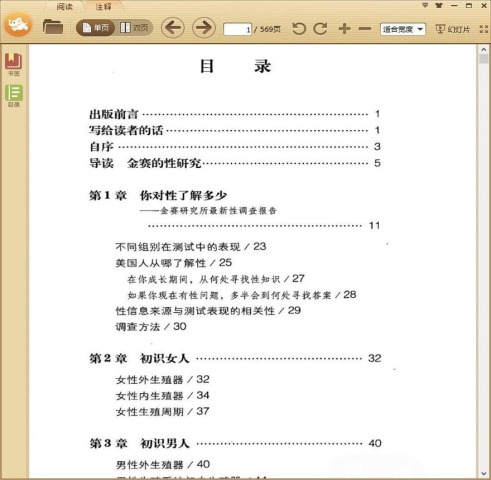Start slideshow mode (幻灯片)

pos(453,29)
